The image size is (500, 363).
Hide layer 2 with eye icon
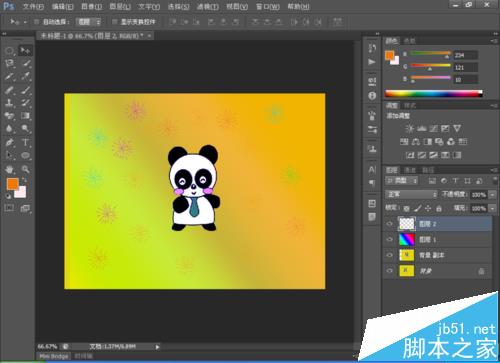pos(390,224)
